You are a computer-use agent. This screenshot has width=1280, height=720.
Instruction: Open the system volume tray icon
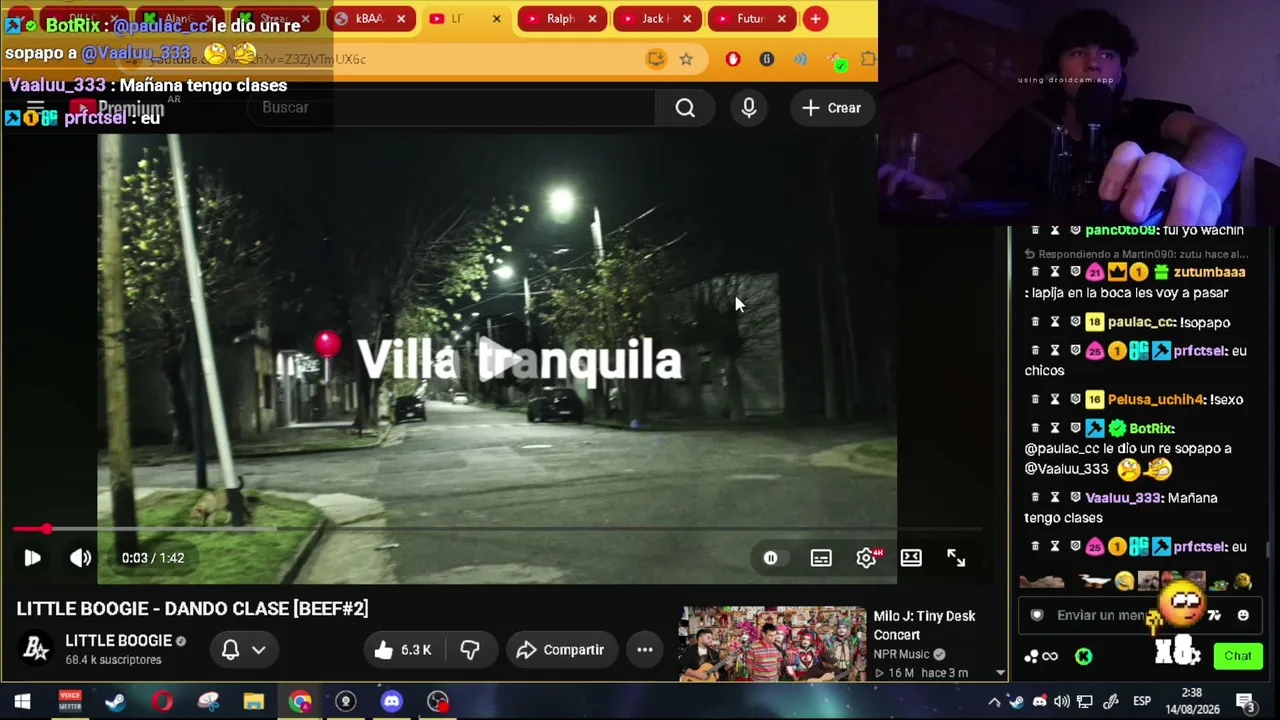pyautogui.click(x=1062, y=701)
